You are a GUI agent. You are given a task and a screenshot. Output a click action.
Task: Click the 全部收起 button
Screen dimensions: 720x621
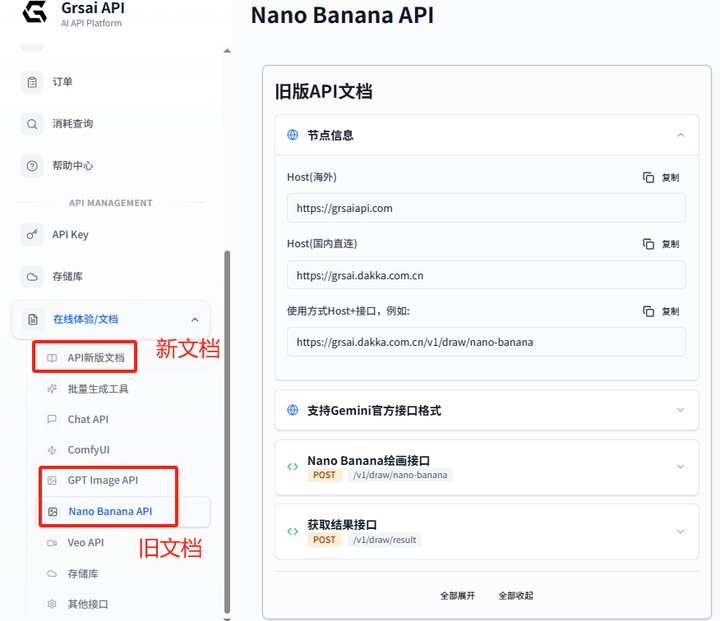516,596
